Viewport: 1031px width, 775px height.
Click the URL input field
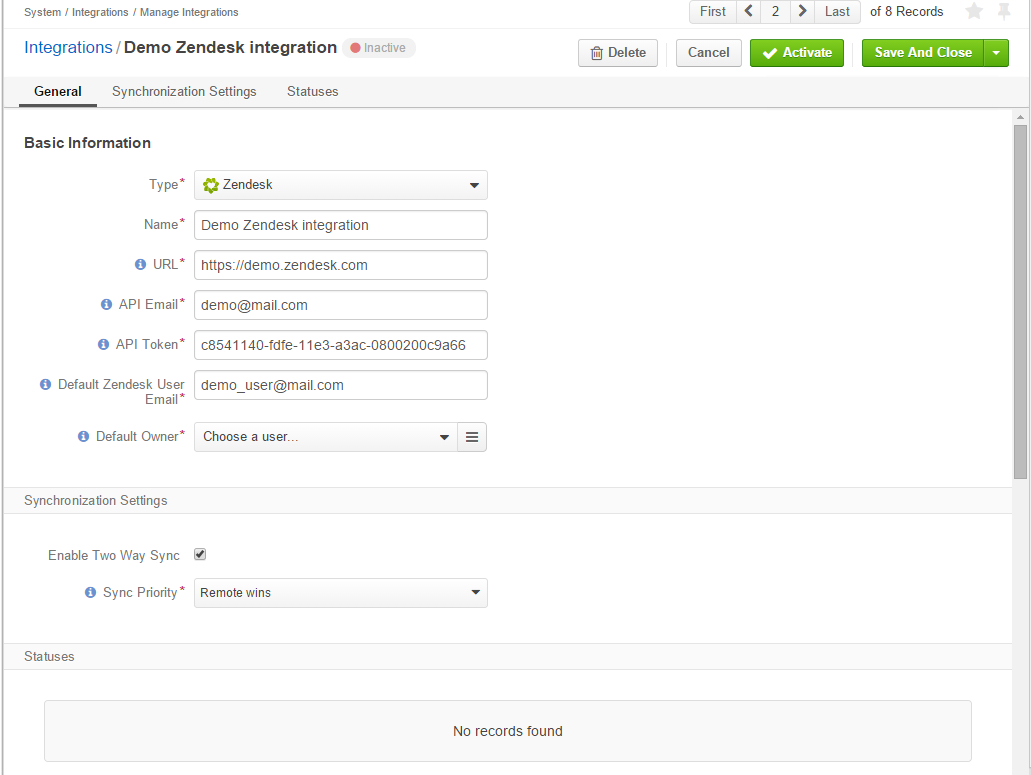tap(341, 265)
